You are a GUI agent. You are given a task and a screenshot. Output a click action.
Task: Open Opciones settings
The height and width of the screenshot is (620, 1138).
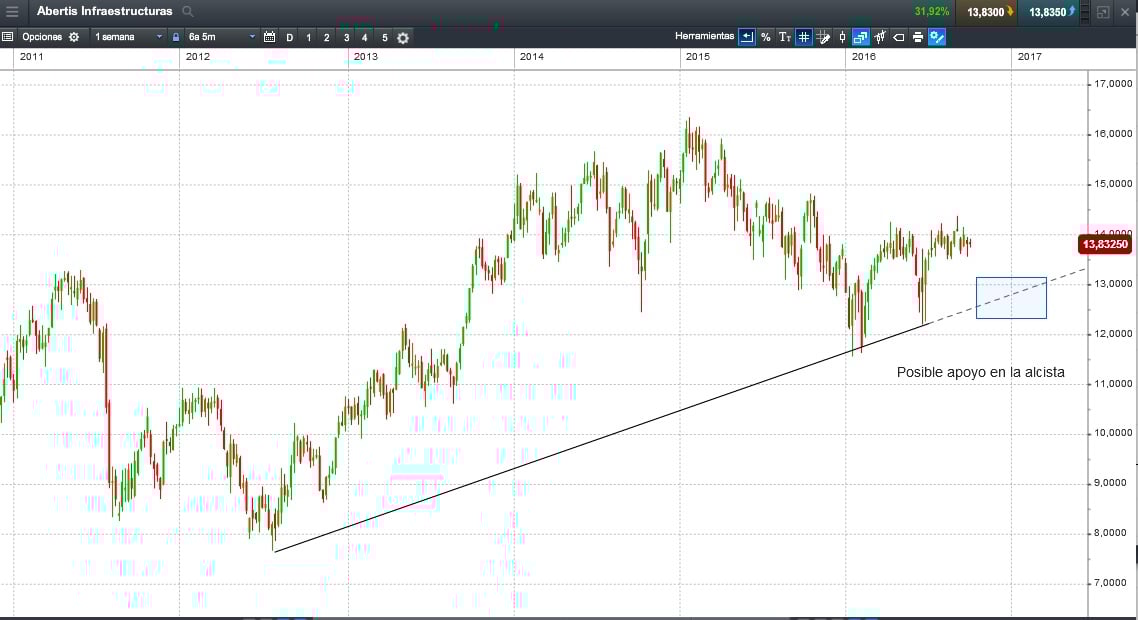(x=50, y=37)
